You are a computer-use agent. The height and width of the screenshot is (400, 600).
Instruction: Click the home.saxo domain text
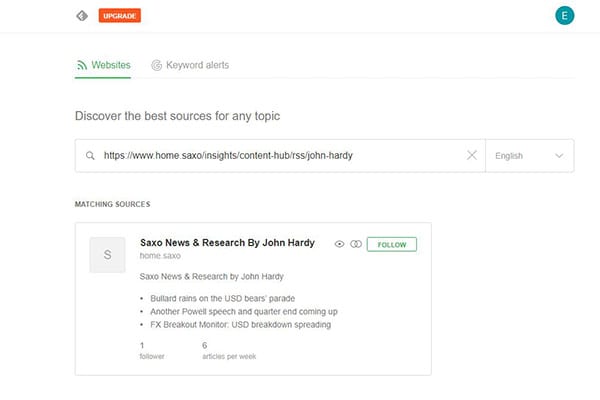160,256
